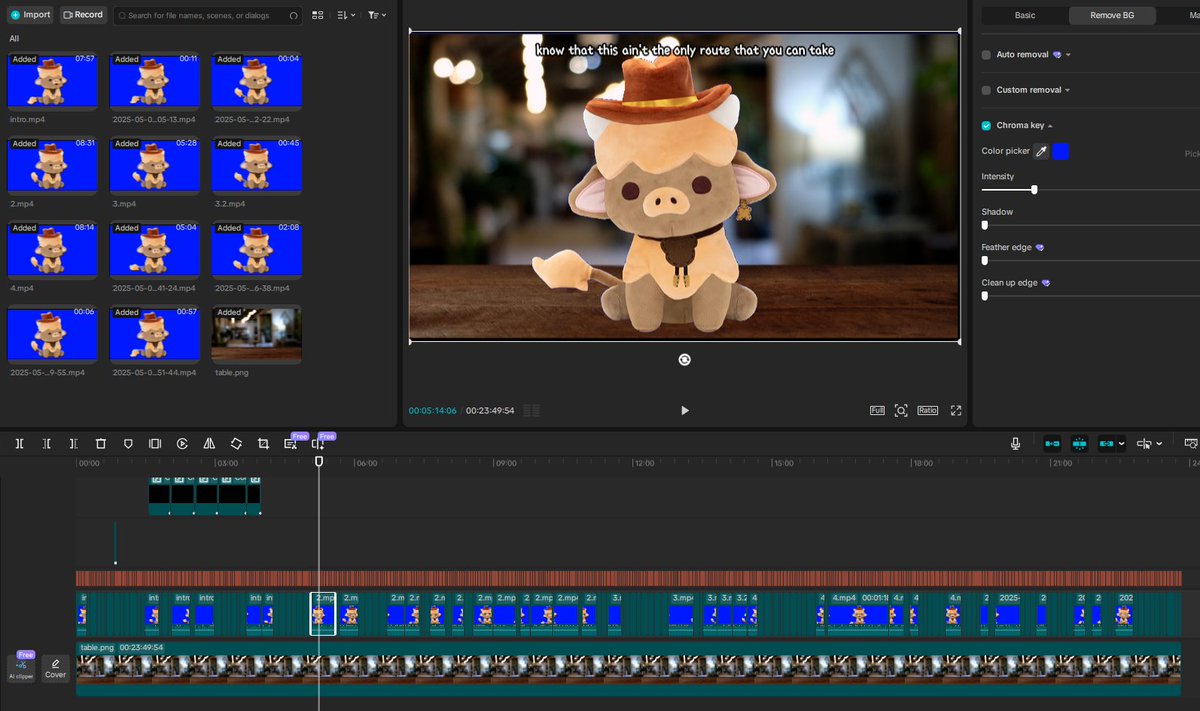Enable the Auto removal checkbox
Image resolution: width=1200 pixels, height=711 pixels.
[x=986, y=55]
